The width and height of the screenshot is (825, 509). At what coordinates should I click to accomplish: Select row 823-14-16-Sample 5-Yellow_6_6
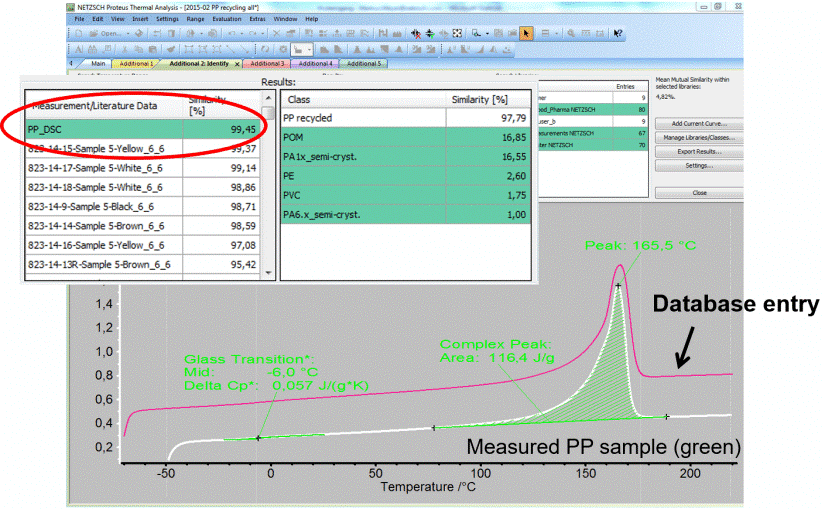143,245
